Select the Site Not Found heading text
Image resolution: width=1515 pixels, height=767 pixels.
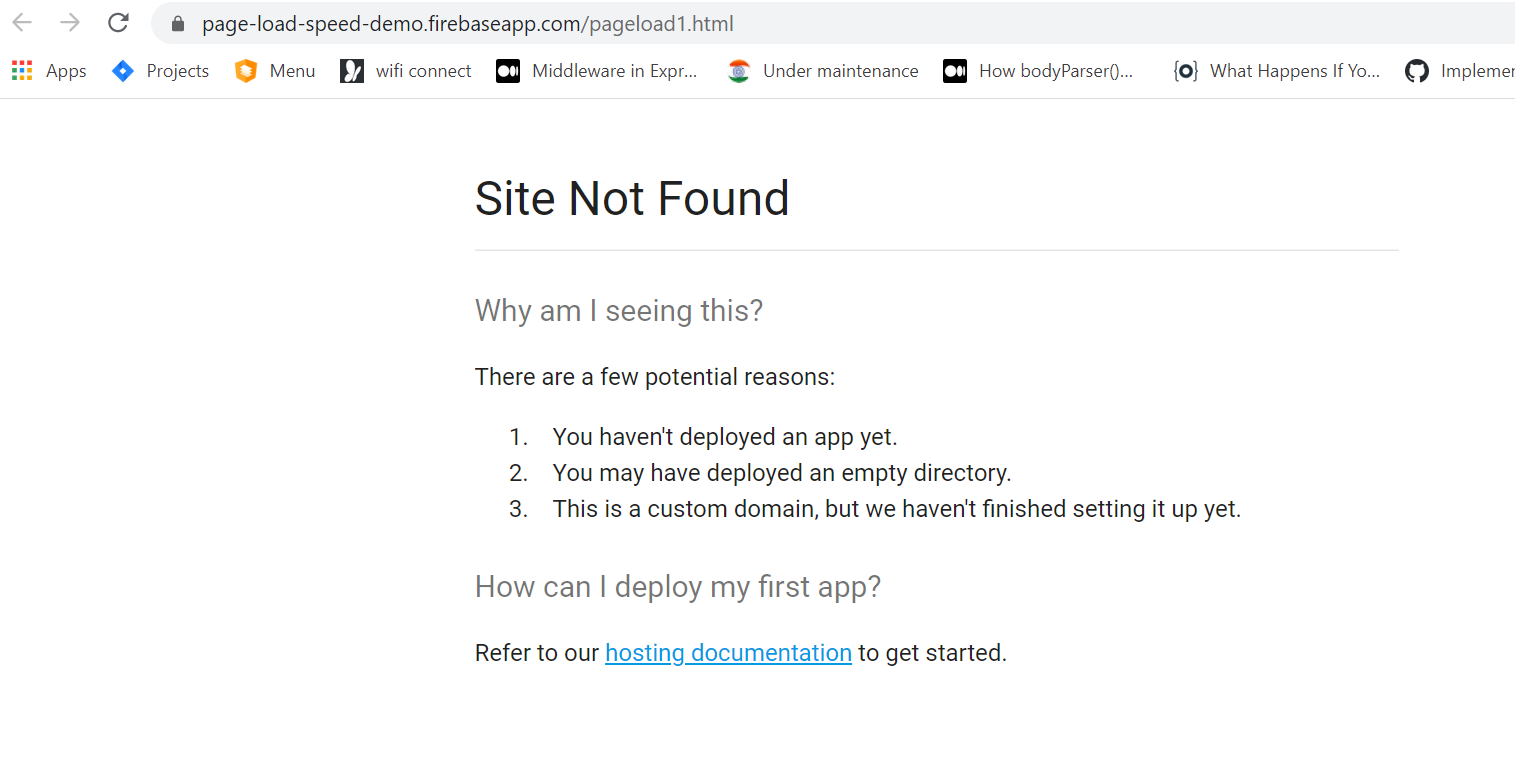coord(632,198)
